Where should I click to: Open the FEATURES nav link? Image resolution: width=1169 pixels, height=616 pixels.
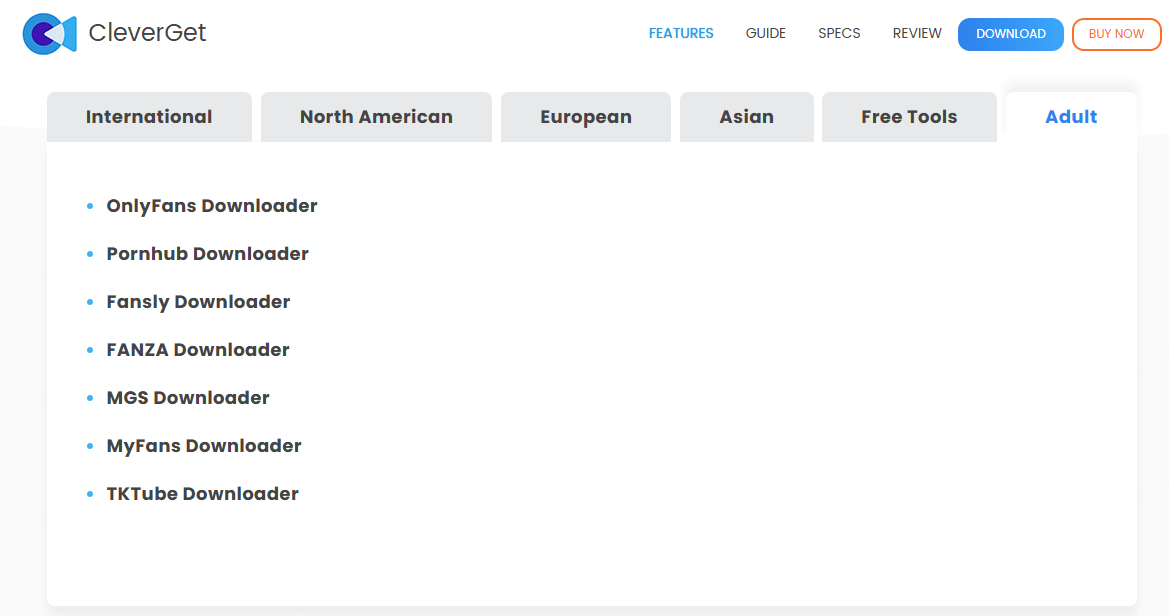point(681,34)
